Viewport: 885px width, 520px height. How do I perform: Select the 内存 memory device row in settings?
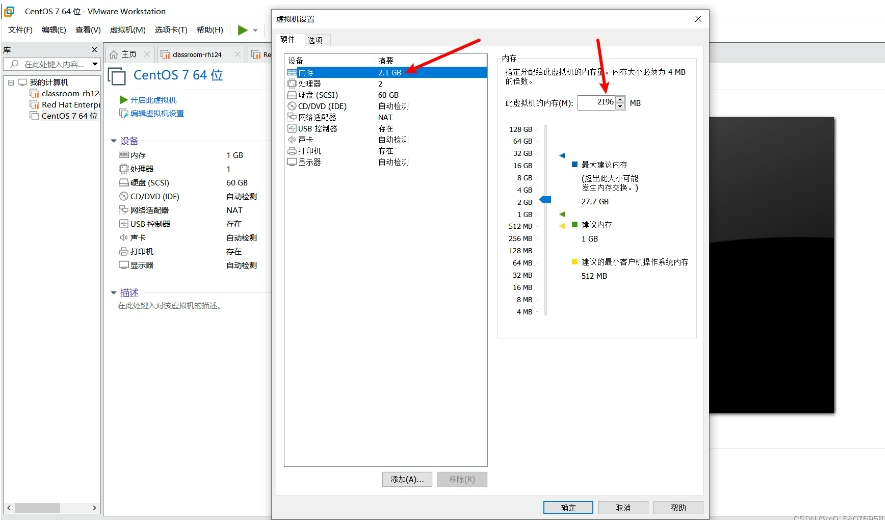[x=386, y=72]
